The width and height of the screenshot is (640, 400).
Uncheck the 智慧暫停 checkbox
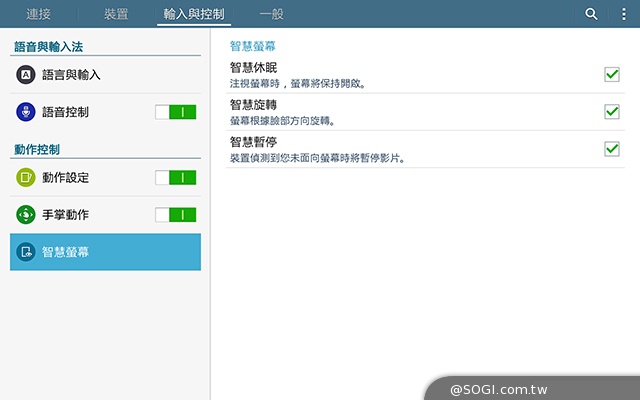pyautogui.click(x=612, y=149)
